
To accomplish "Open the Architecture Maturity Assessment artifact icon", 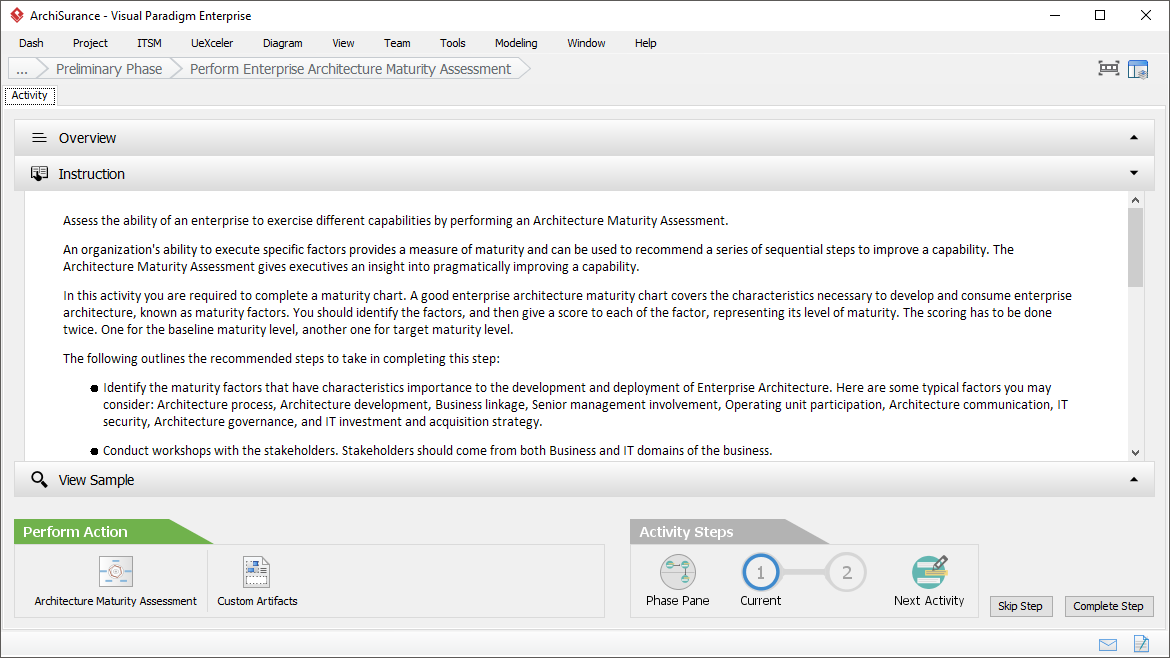I will coord(116,571).
